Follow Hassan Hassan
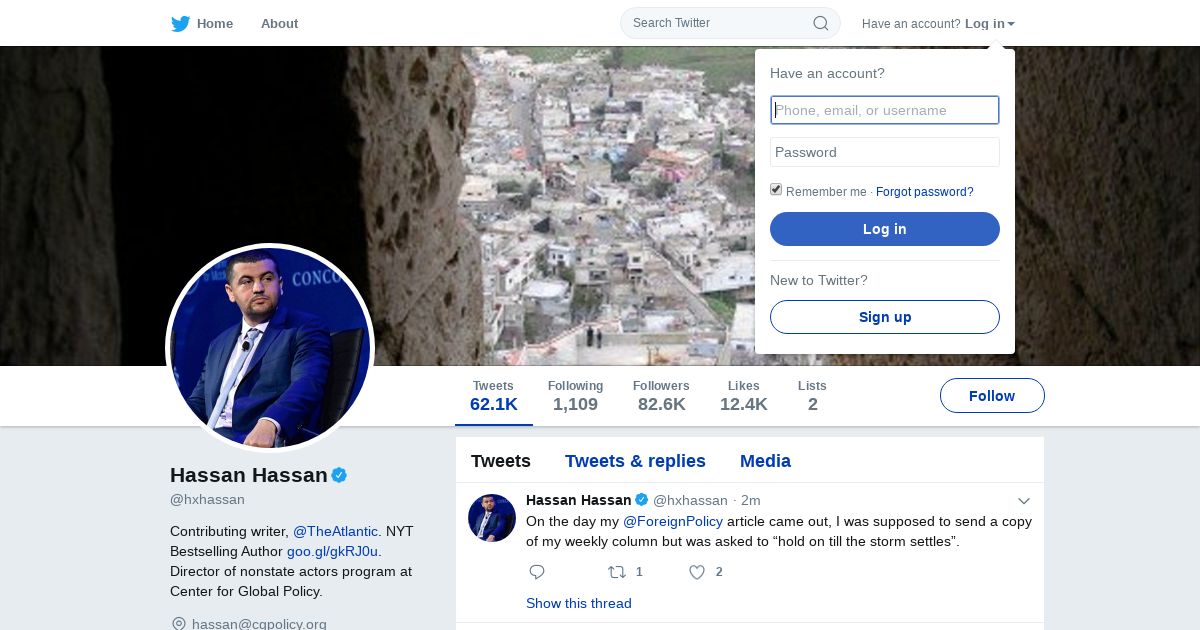 point(992,396)
